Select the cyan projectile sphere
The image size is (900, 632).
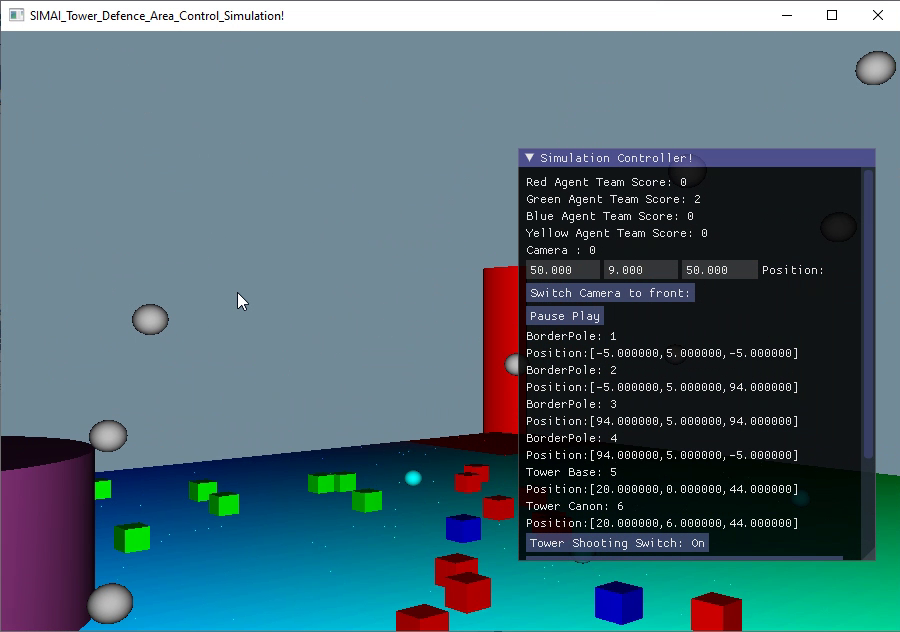pos(412,479)
